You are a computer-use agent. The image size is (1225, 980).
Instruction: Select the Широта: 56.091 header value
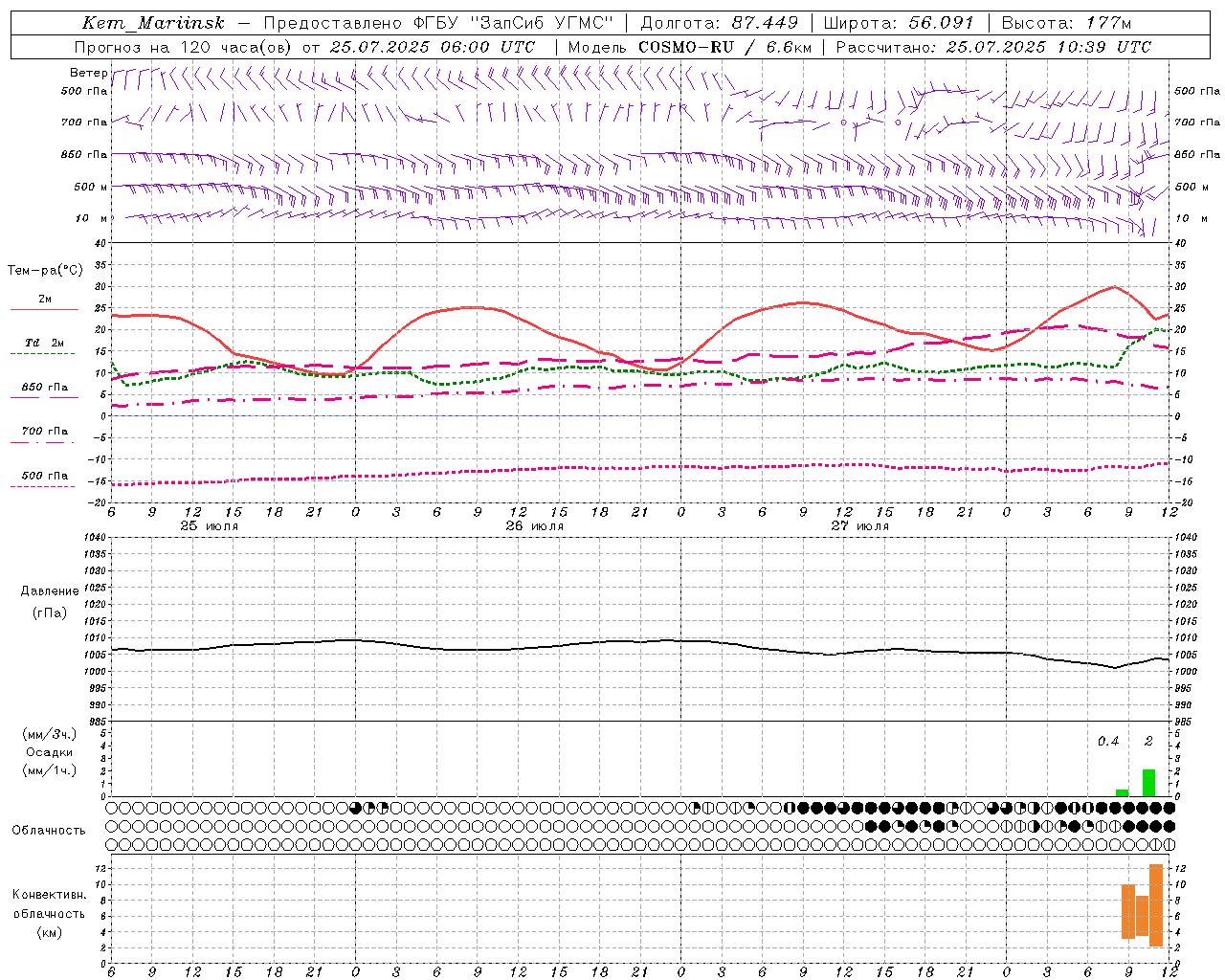(x=899, y=22)
